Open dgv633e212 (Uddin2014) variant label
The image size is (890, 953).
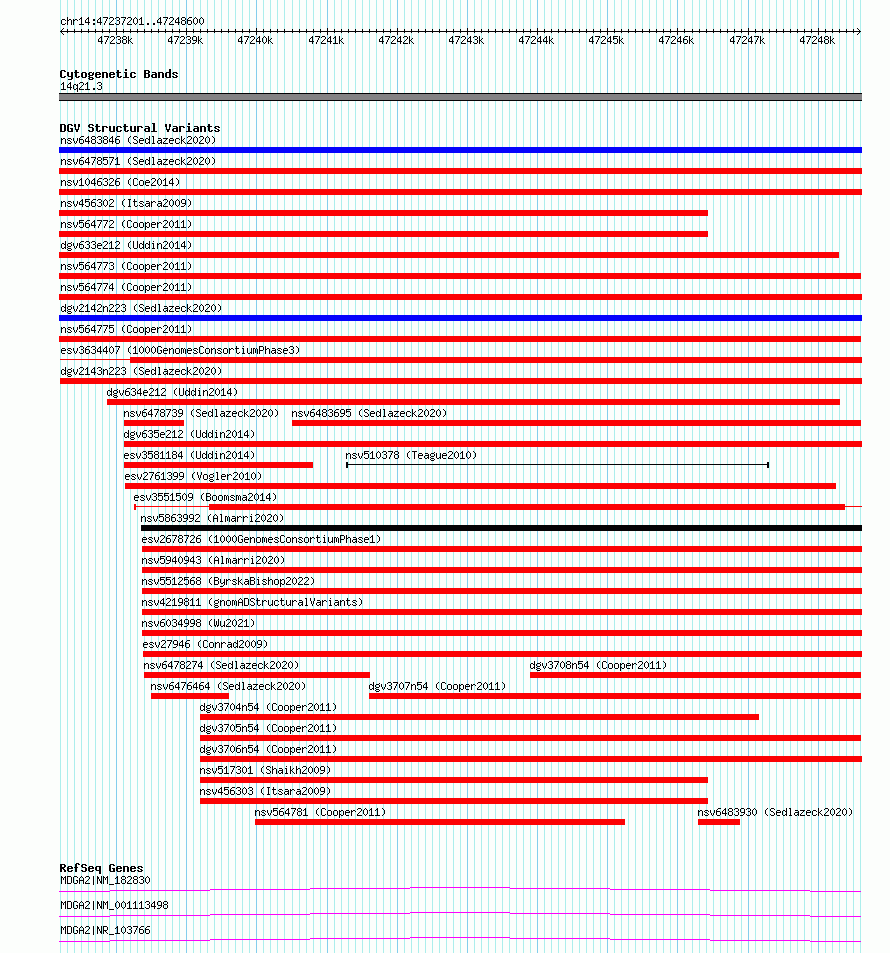(x=126, y=245)
